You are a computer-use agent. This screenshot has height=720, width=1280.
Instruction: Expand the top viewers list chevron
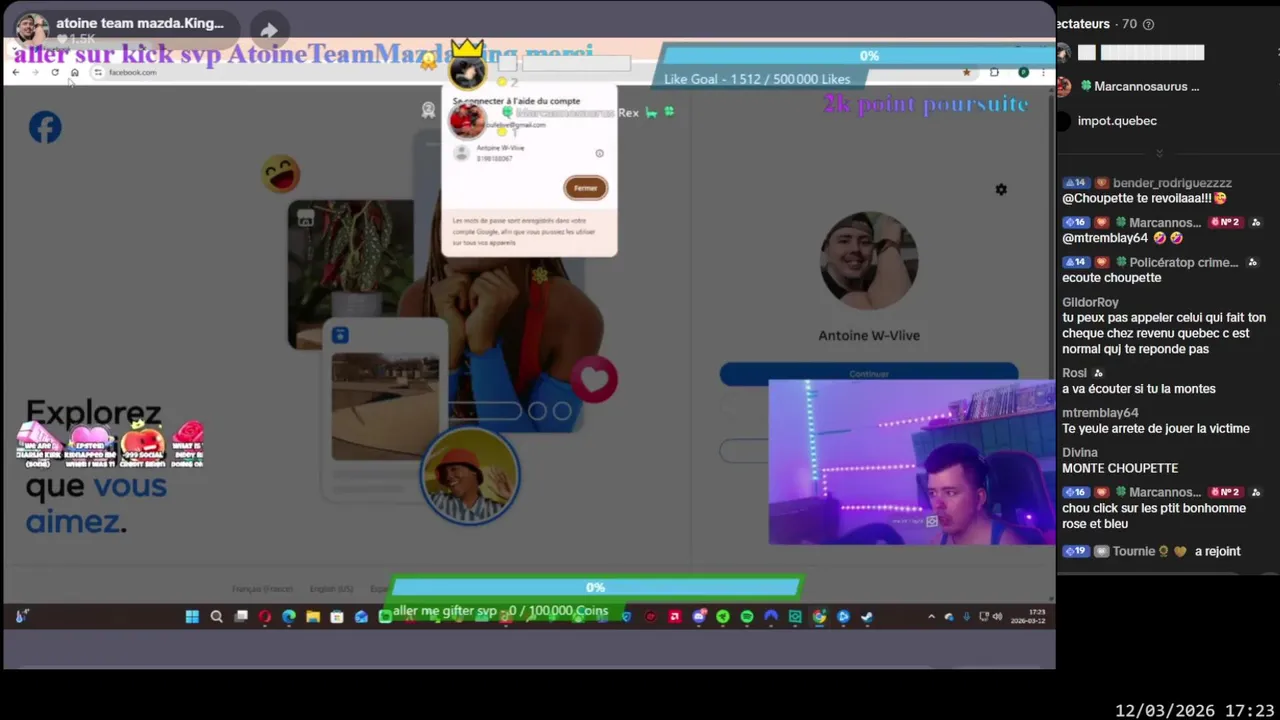[x=1159, y=153]
